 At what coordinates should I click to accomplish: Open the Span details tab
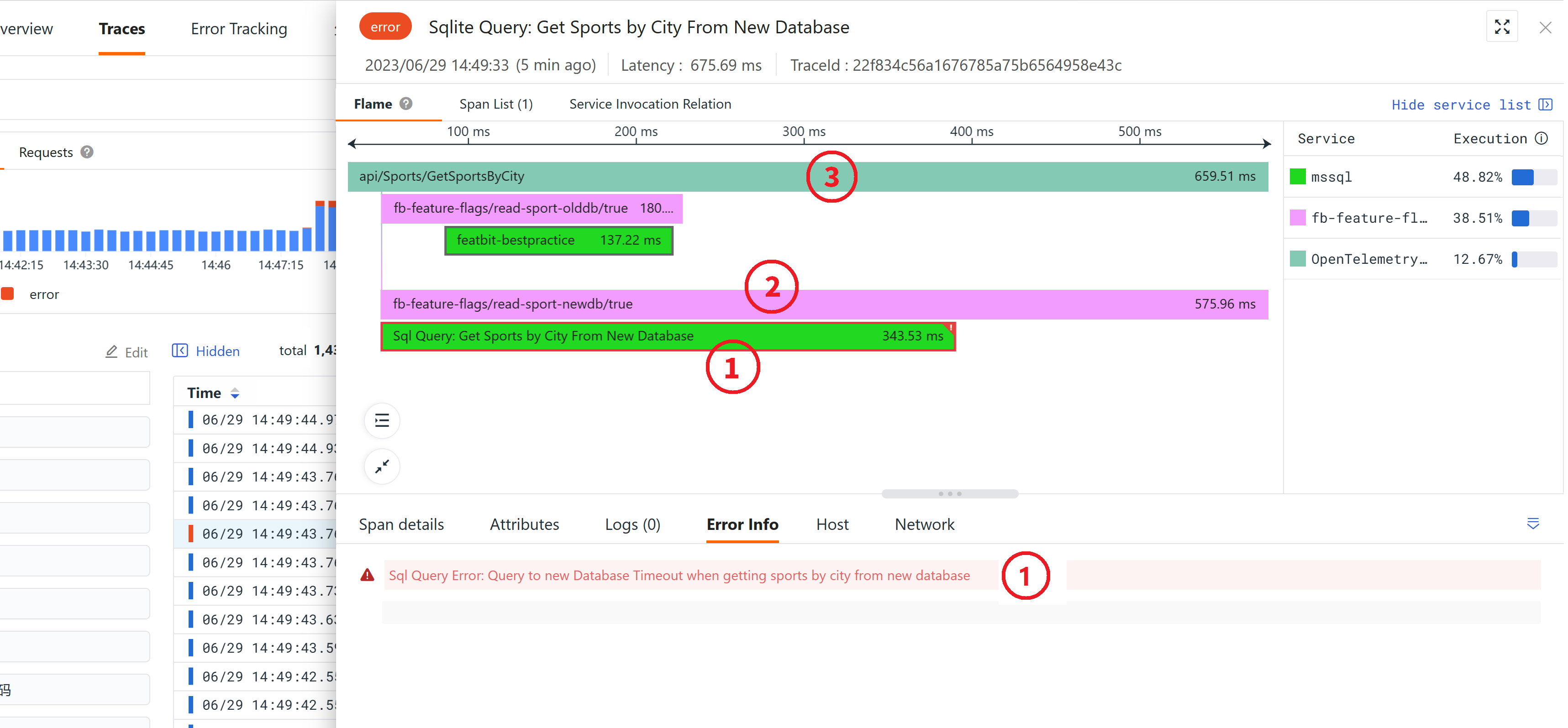(x=401, y=524)
